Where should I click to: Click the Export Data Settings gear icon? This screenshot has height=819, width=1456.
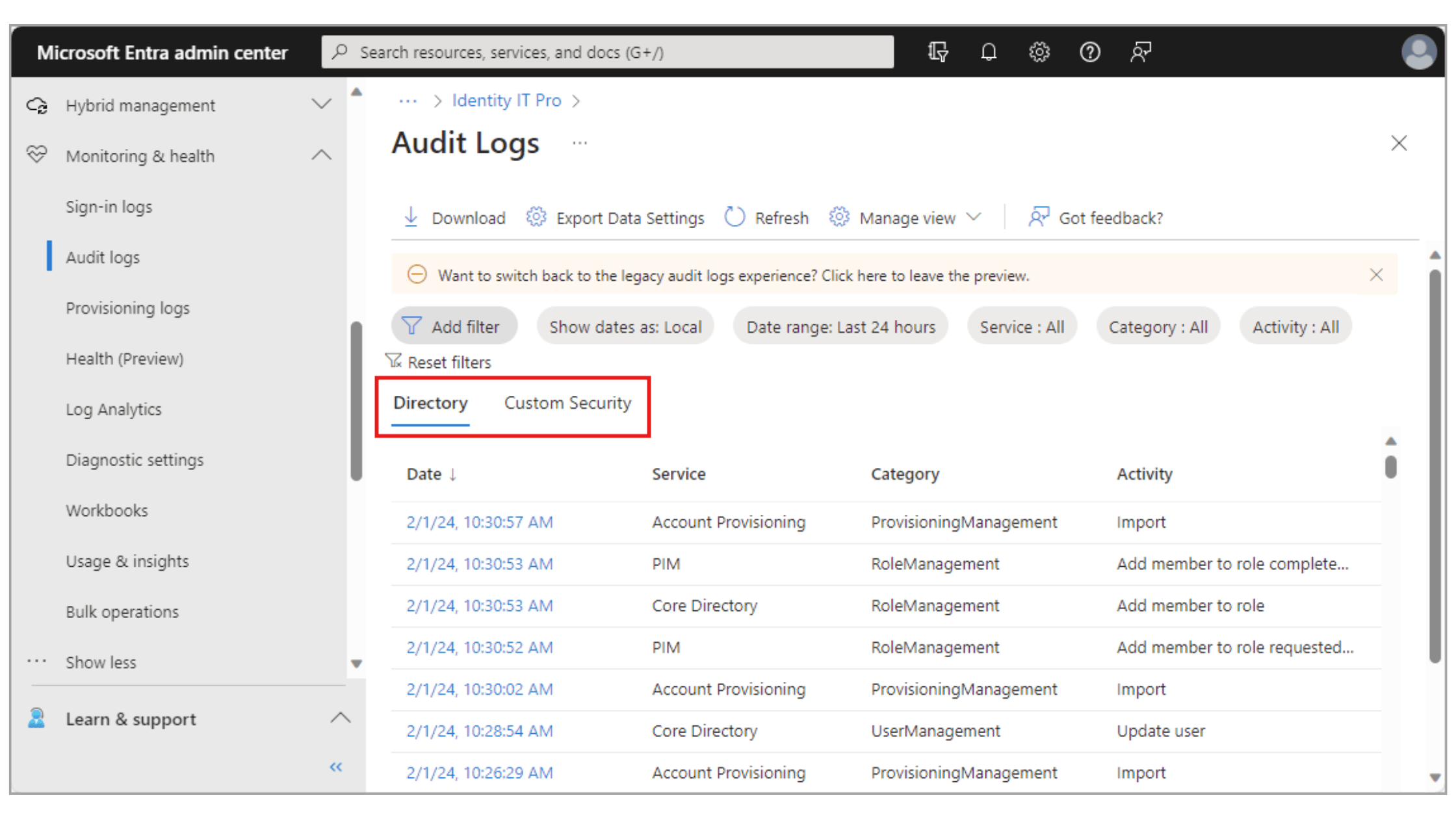point(536,217)
